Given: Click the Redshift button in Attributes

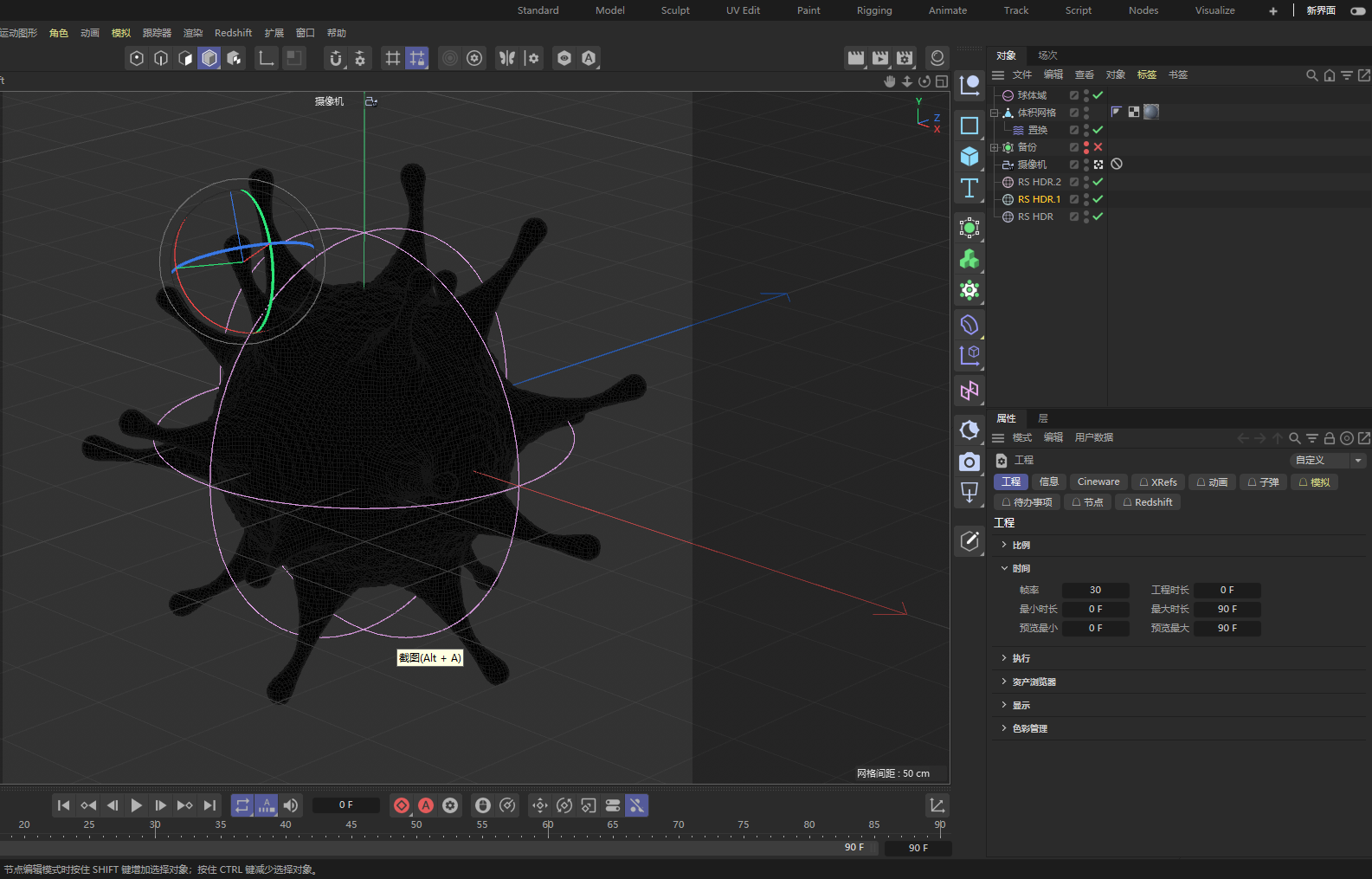Looking at the screenshot, I should pos(1148,502).
